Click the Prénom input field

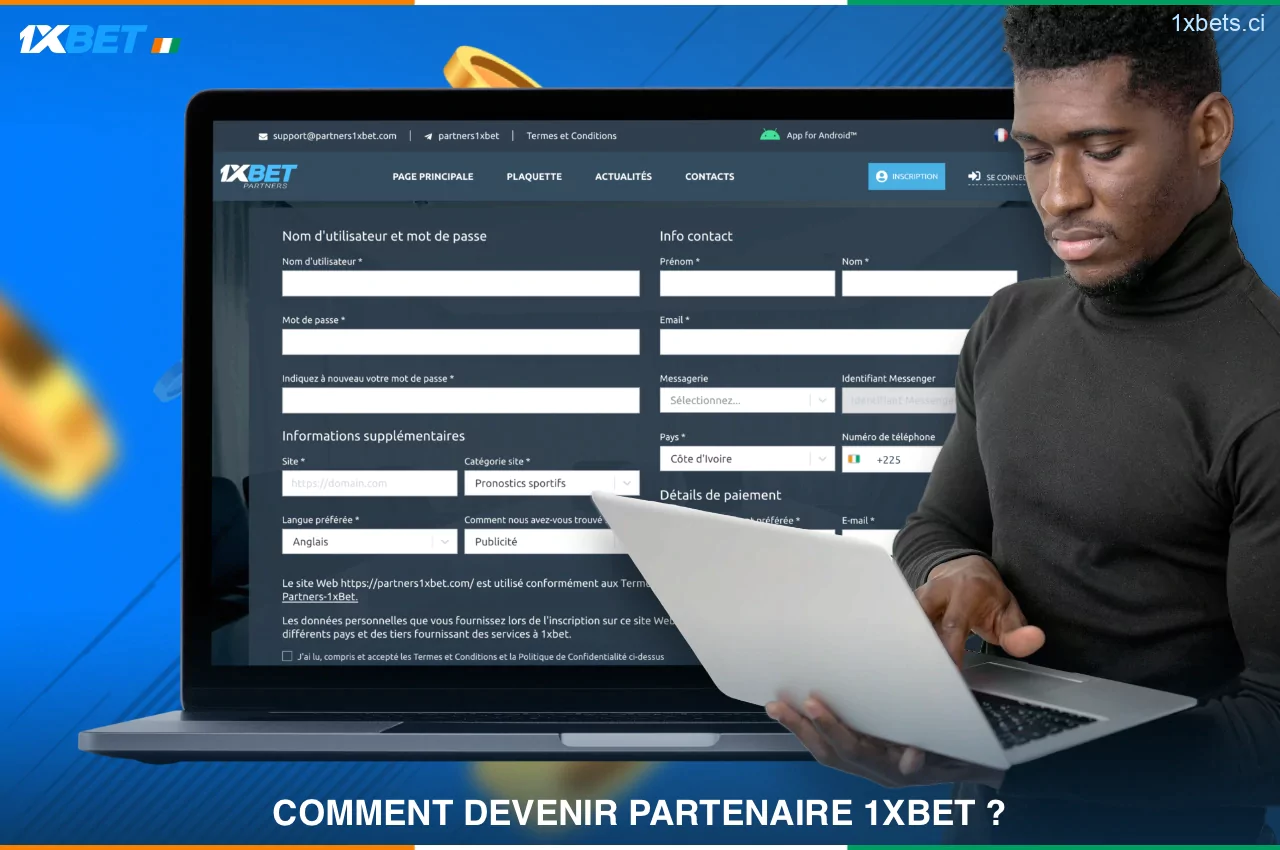747,283
